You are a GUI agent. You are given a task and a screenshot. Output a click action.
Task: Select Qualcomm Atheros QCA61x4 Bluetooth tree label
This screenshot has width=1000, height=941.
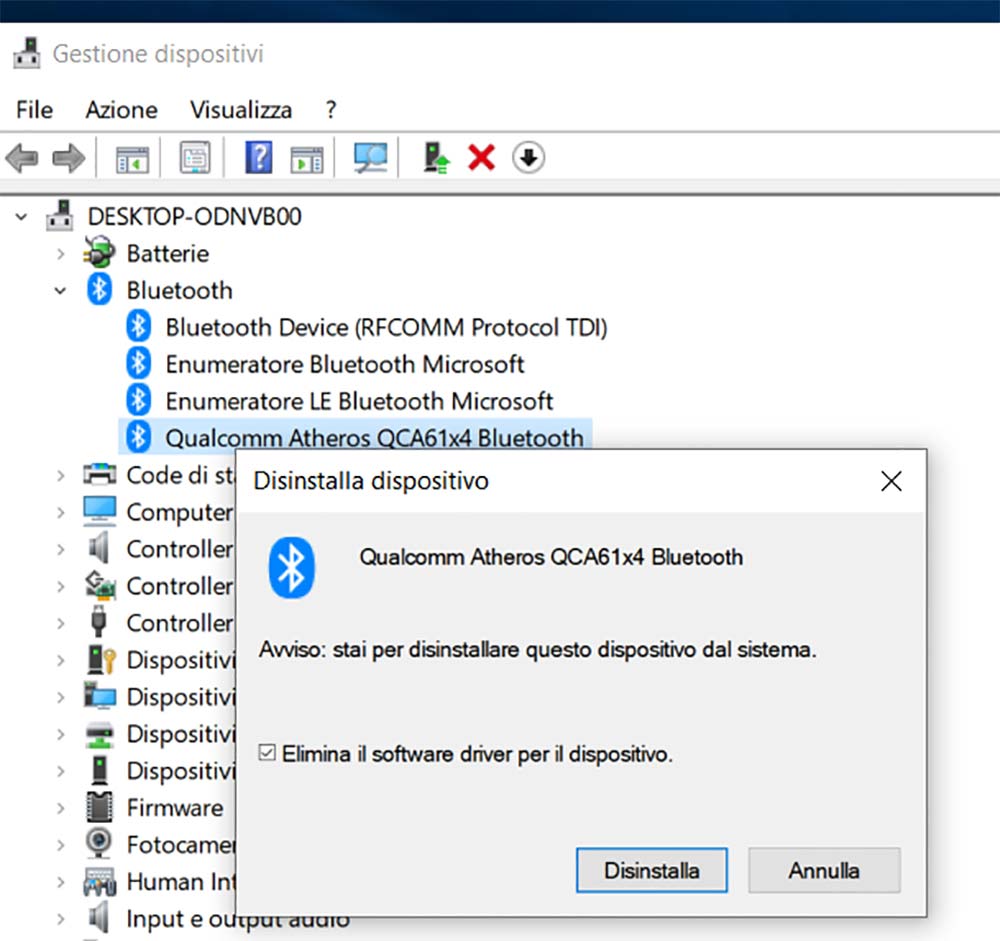coord(374,438)
